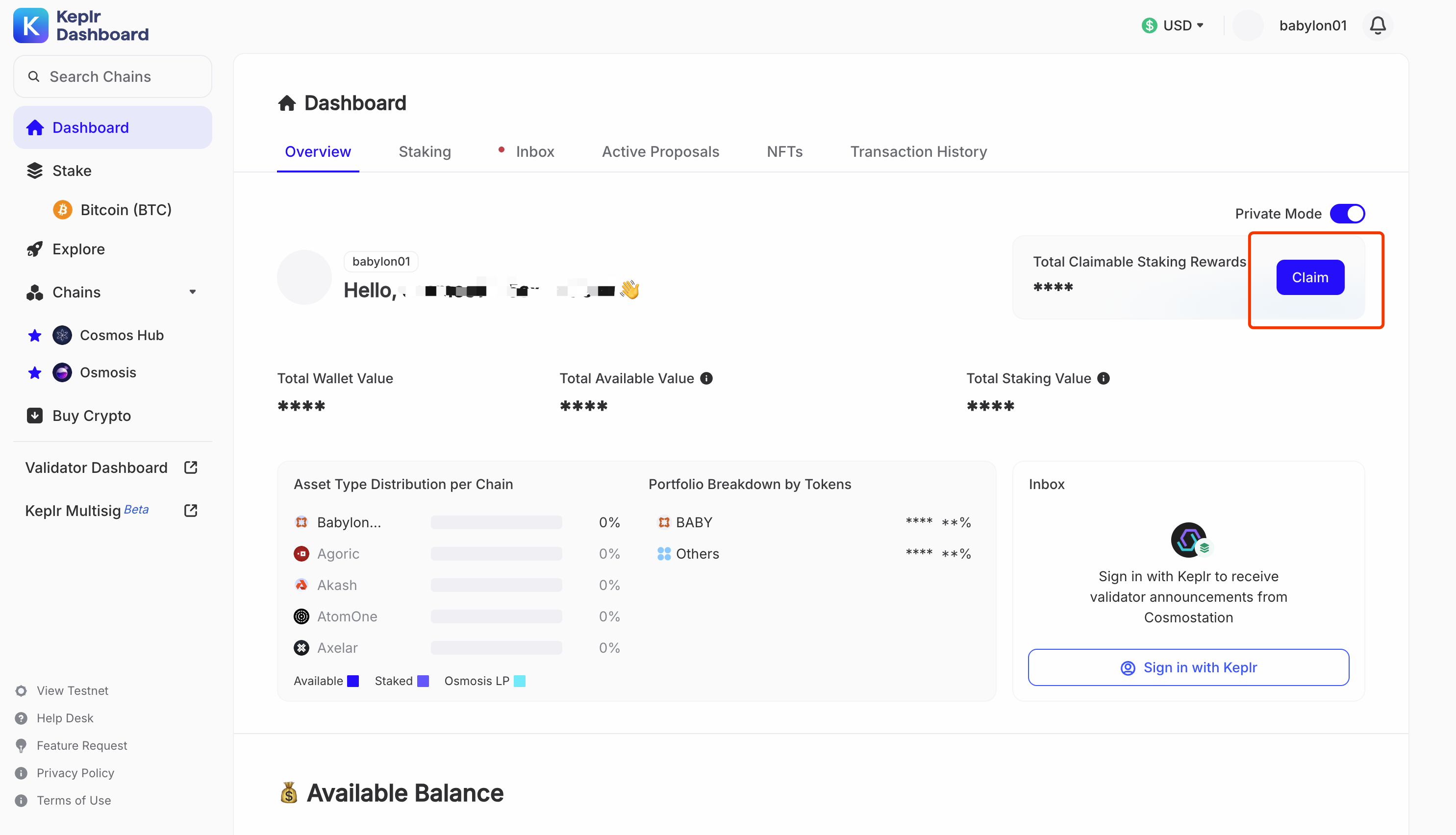Open the USD currency selector
The width and height of the screenshot is (1456, 835).
(x=1173, y=25)
